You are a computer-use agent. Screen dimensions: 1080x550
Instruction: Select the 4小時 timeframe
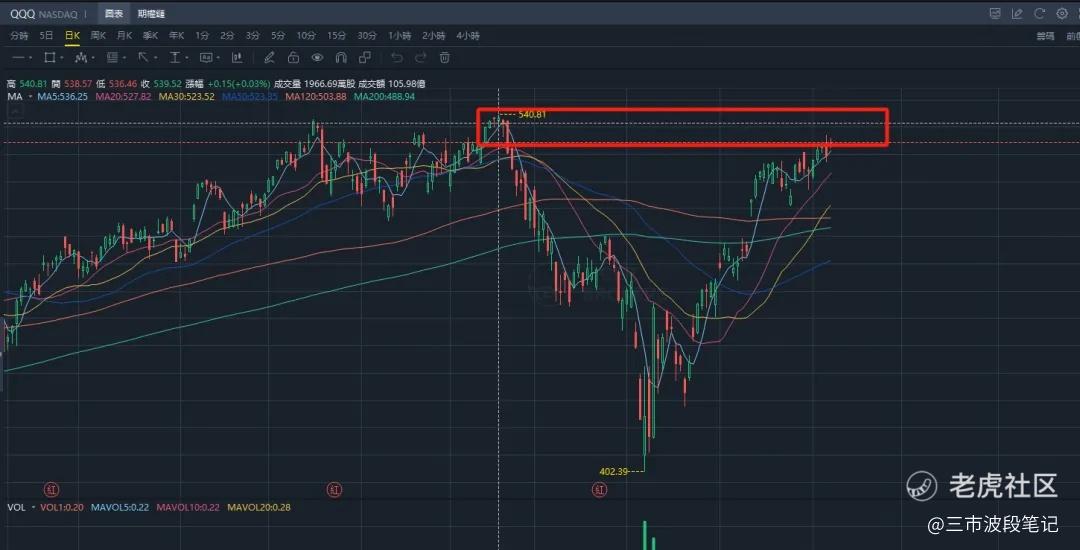pyautogui.click(x=468, y=36)
